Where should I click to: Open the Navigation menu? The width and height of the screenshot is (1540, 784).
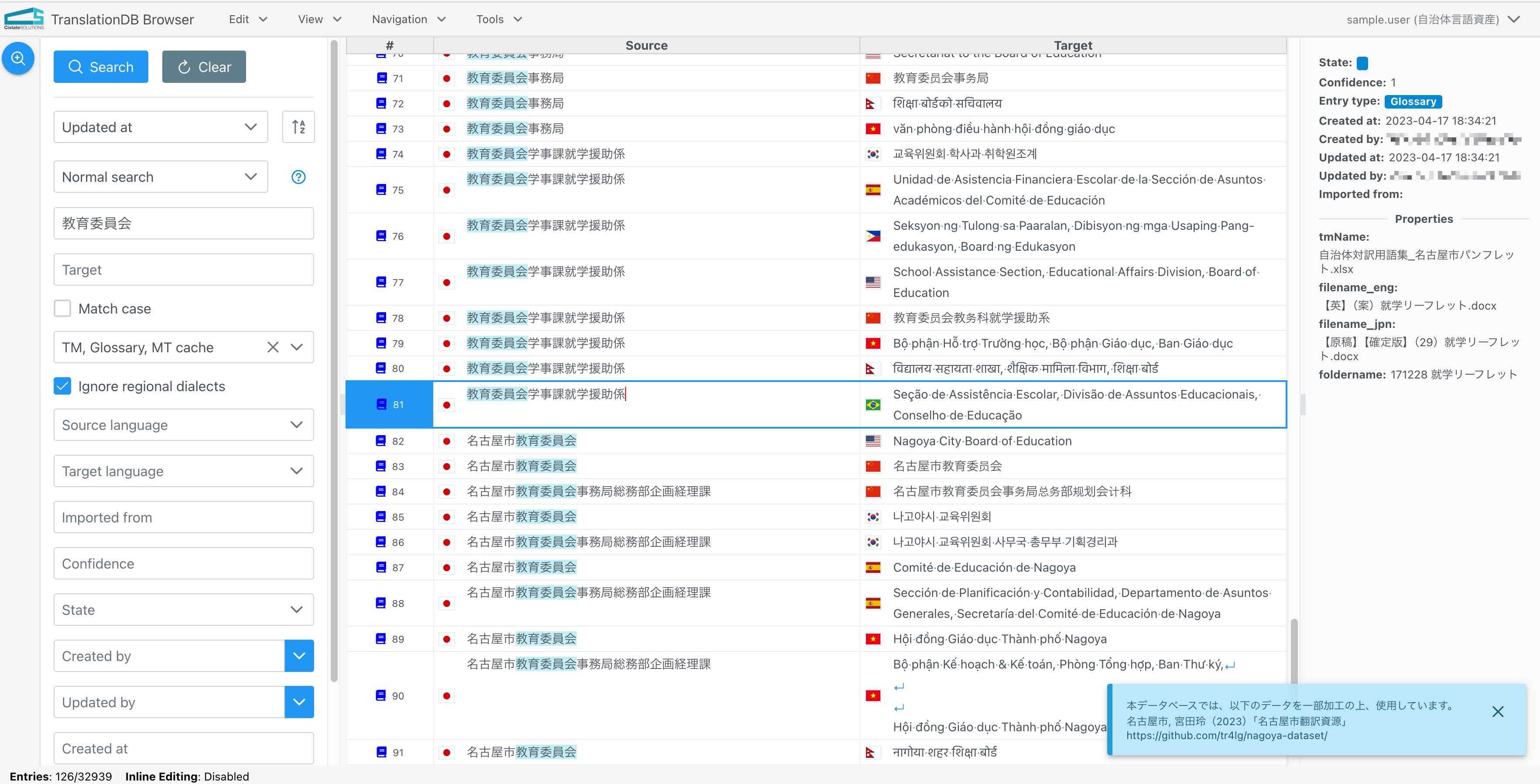(x=408, y=18)
